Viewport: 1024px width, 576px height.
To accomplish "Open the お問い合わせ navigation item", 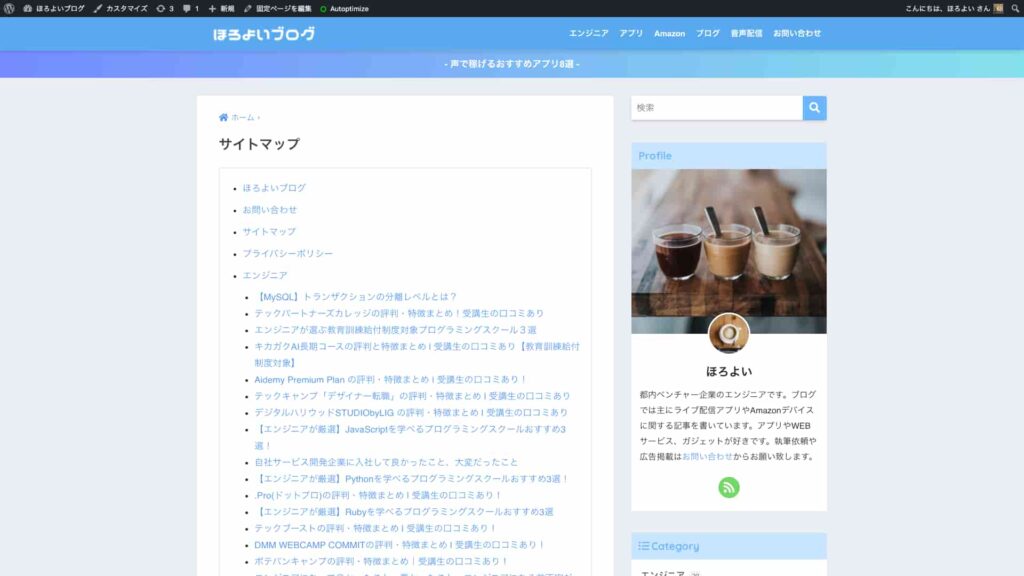I will [797, 33].
